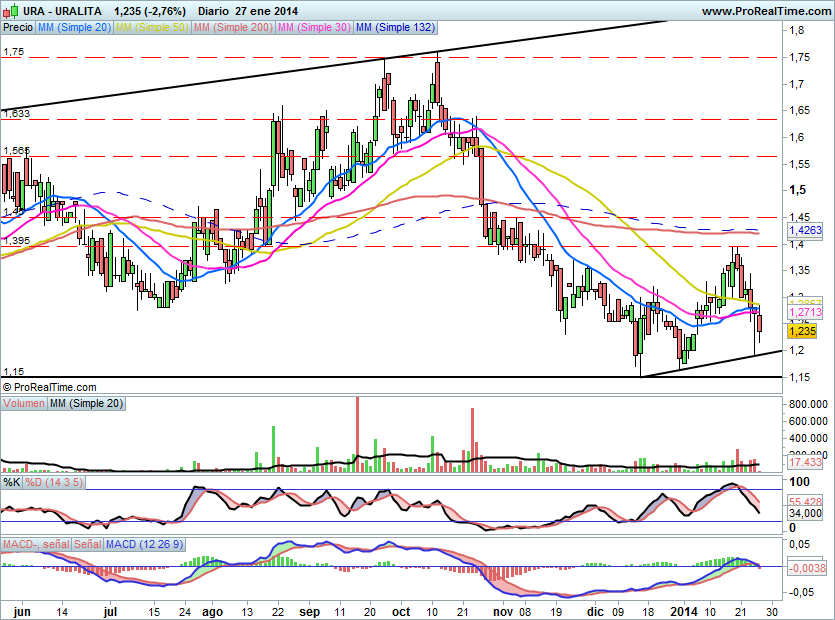
Task: Open the Volumen indicator label
Action: [23, 402]
